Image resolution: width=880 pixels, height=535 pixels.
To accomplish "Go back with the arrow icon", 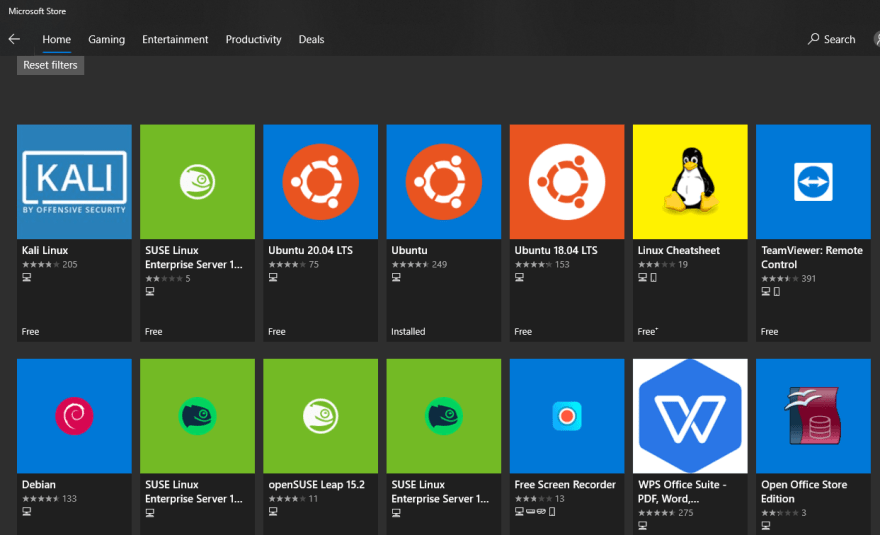I will [15, 39].
